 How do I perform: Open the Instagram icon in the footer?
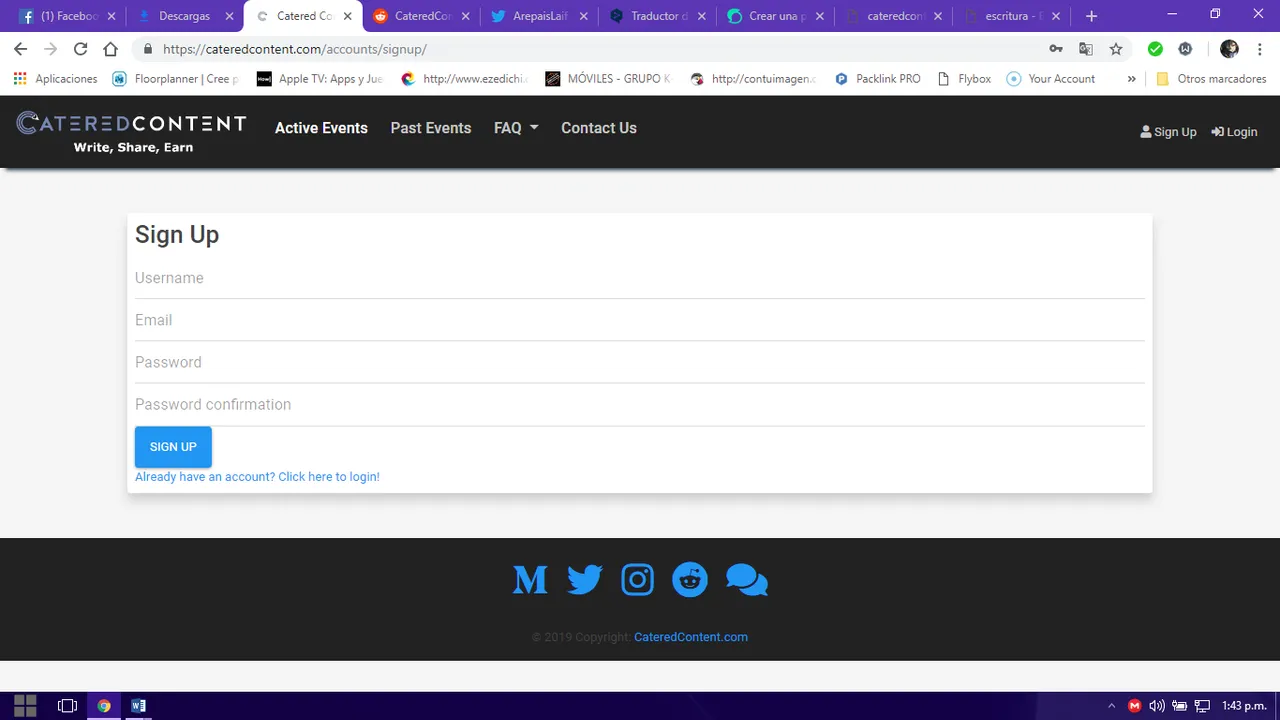(x=637, y=580)
